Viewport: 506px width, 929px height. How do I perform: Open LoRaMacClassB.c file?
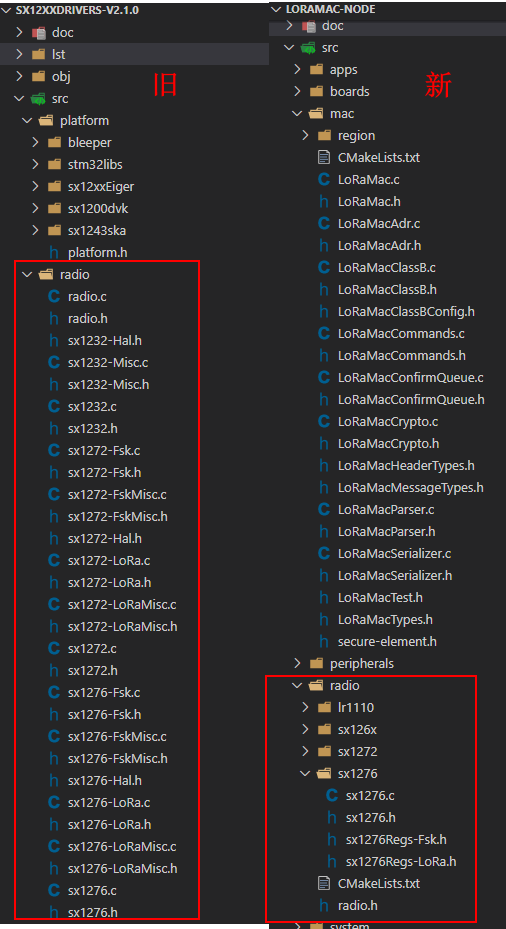coord(386,267)
